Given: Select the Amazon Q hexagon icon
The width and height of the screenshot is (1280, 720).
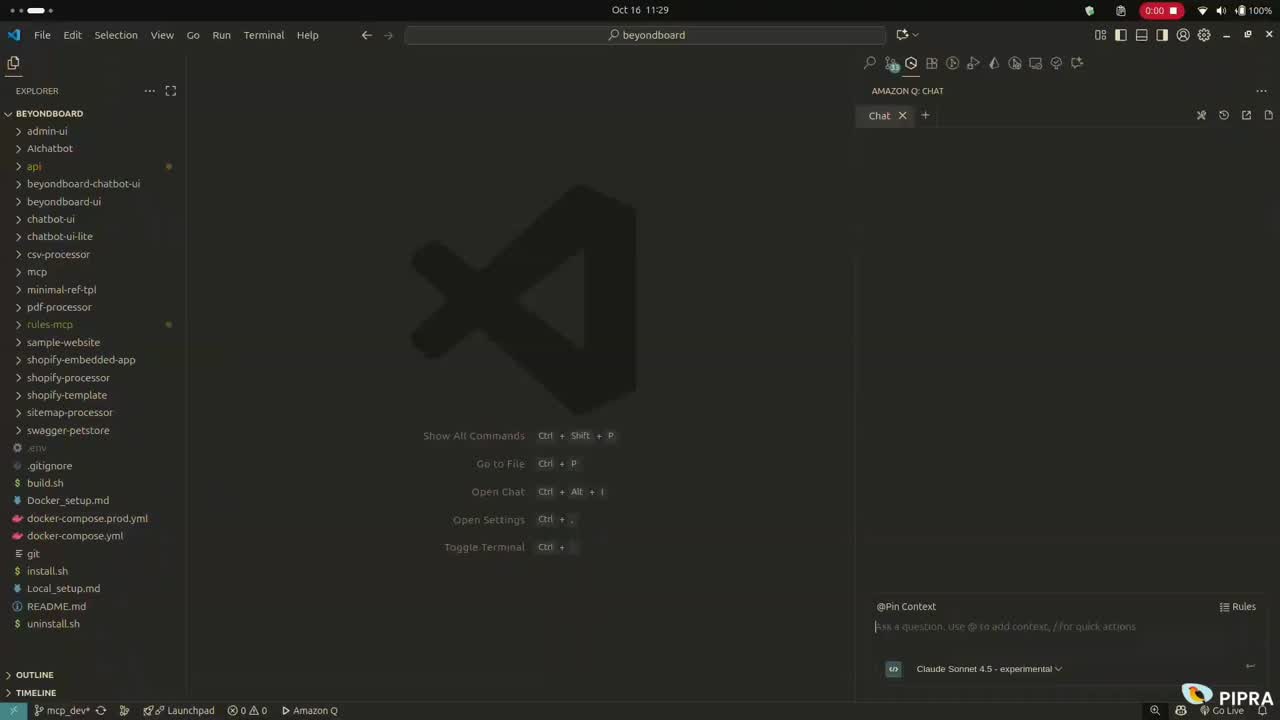Looking at the screenshot, I should click(x=911, y=63).
